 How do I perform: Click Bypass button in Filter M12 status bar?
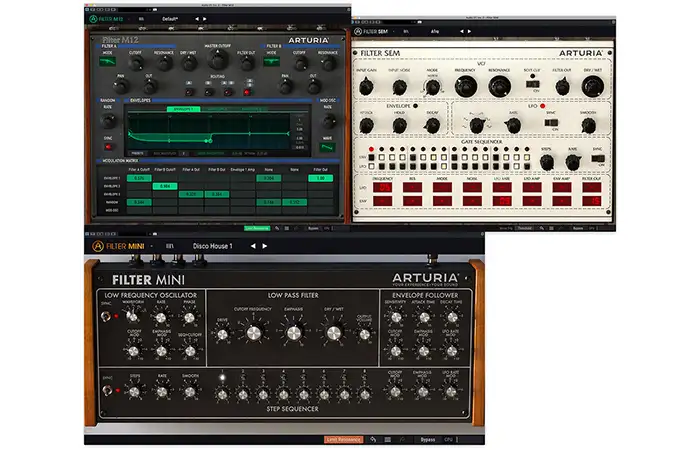click(x=313, y=228)
